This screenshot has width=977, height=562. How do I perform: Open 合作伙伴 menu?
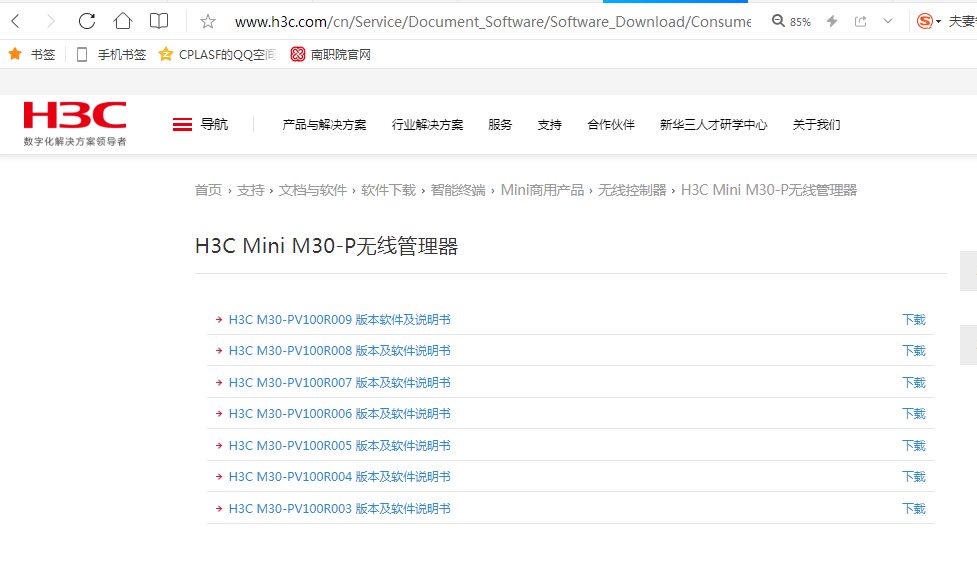point(611,125)
